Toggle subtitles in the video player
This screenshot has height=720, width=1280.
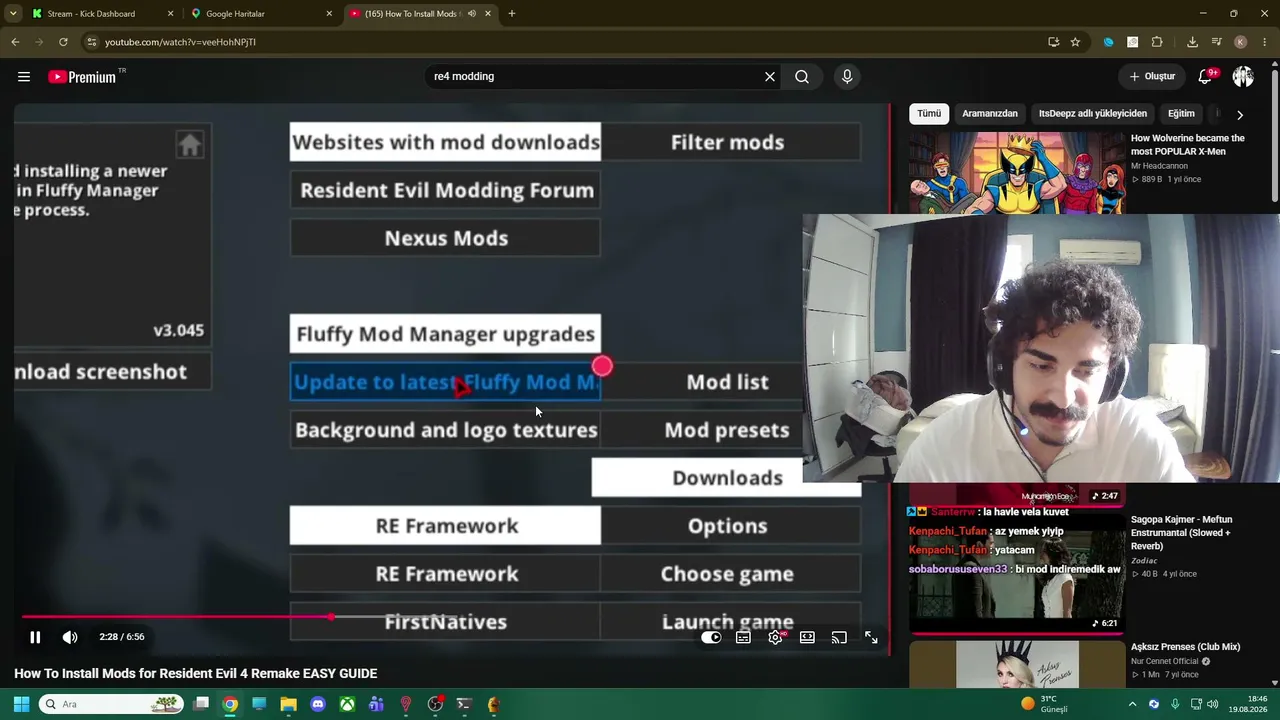[x=743, y=637]
